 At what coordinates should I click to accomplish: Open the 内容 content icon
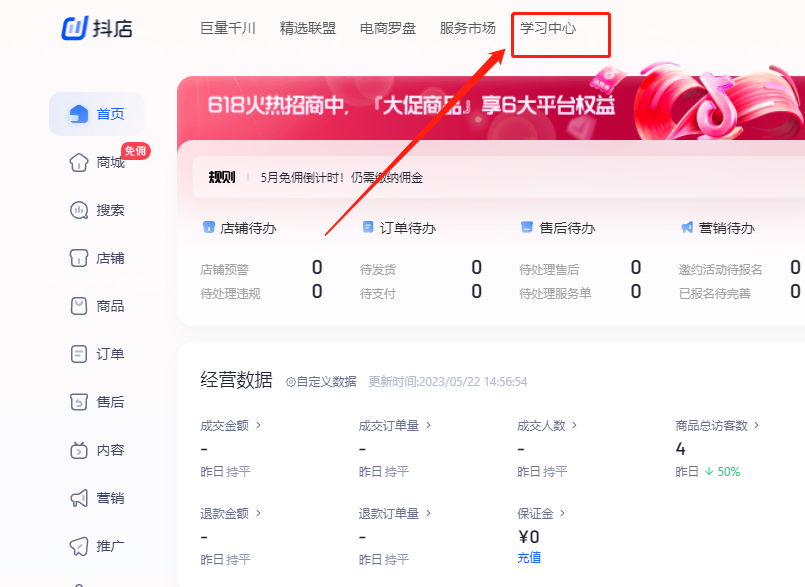tap(79, 450)
